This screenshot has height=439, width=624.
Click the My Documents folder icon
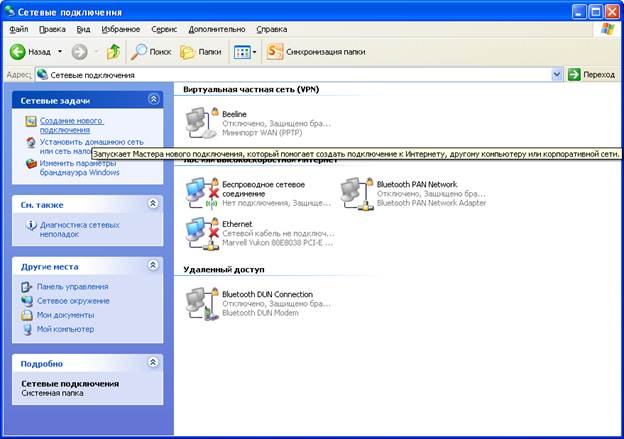(26, 315)
